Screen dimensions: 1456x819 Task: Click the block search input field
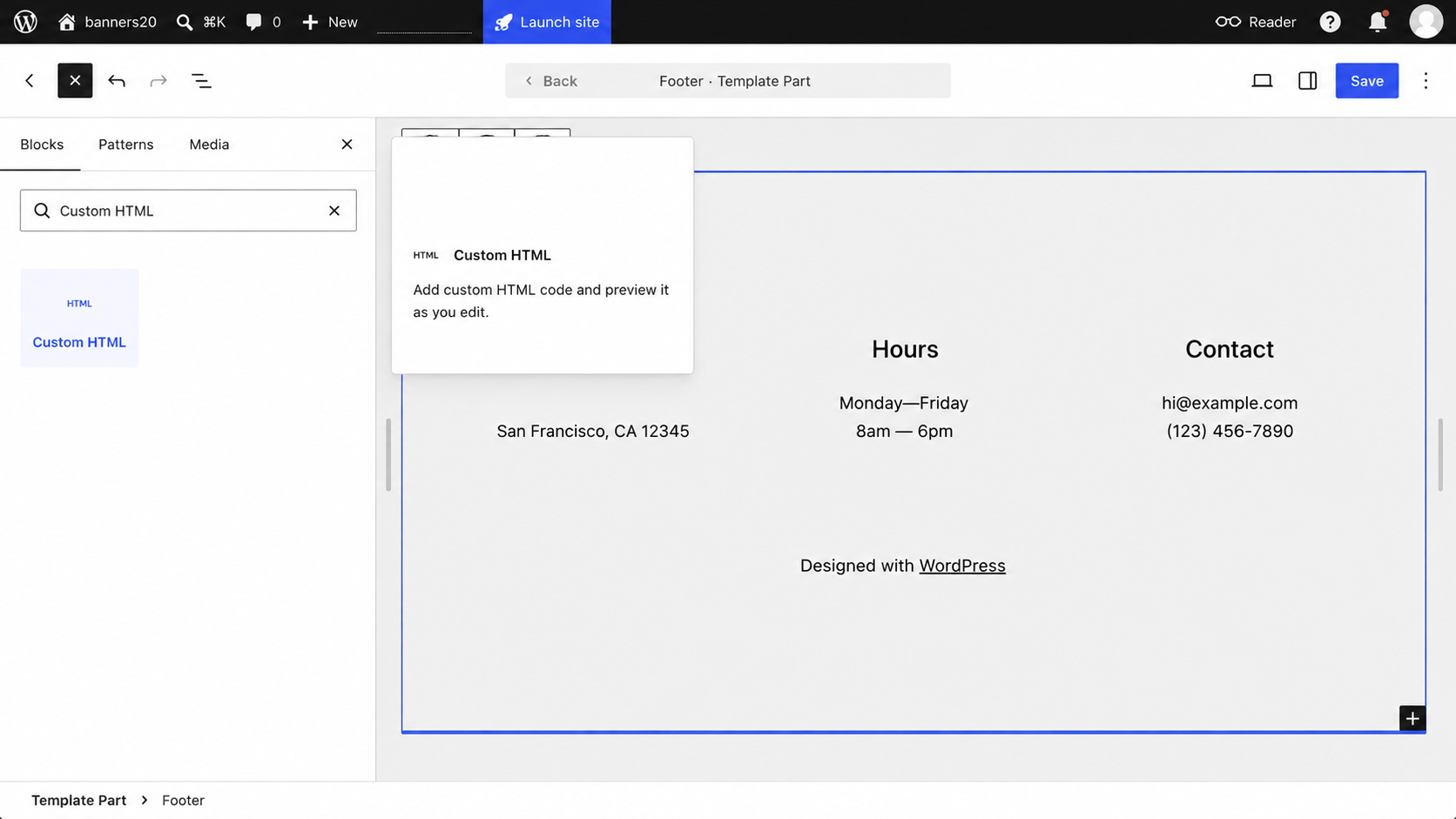point(188,211)
